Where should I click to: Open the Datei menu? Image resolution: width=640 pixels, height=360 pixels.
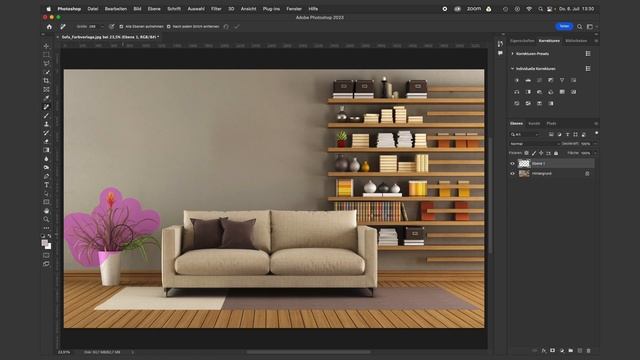click(x=93, y=9)
